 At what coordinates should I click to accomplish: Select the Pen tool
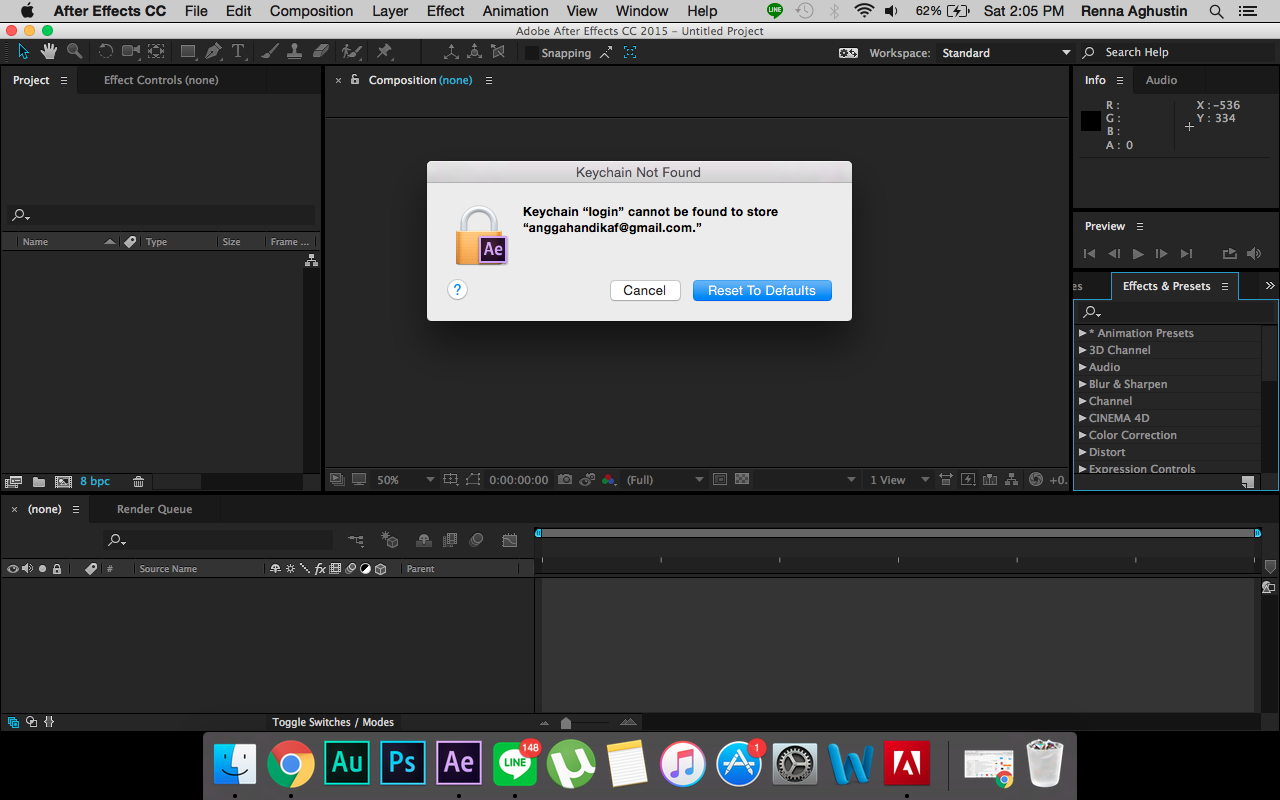(x=214, y=51)
